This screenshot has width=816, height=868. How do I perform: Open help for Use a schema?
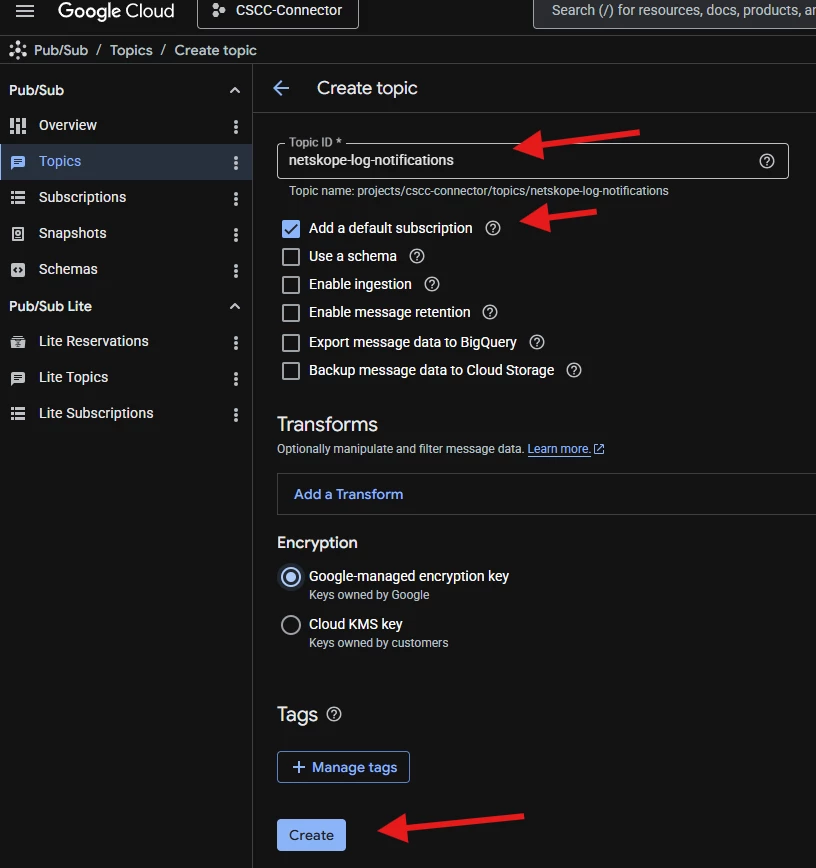(x=417, y=256)
